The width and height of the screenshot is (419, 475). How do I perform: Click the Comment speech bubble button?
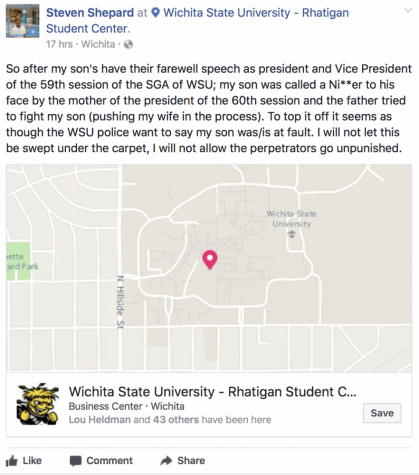coord(101,461)
